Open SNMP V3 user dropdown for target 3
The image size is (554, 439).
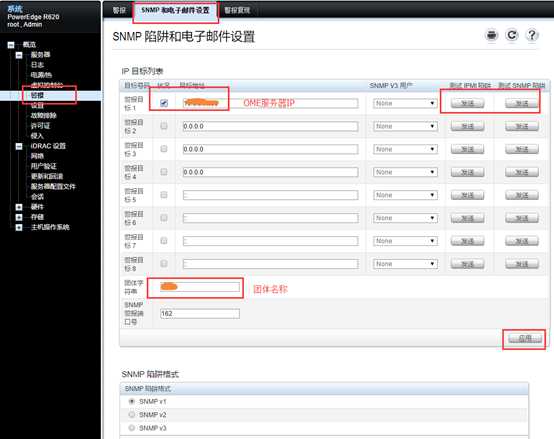[x=405, y=149]
